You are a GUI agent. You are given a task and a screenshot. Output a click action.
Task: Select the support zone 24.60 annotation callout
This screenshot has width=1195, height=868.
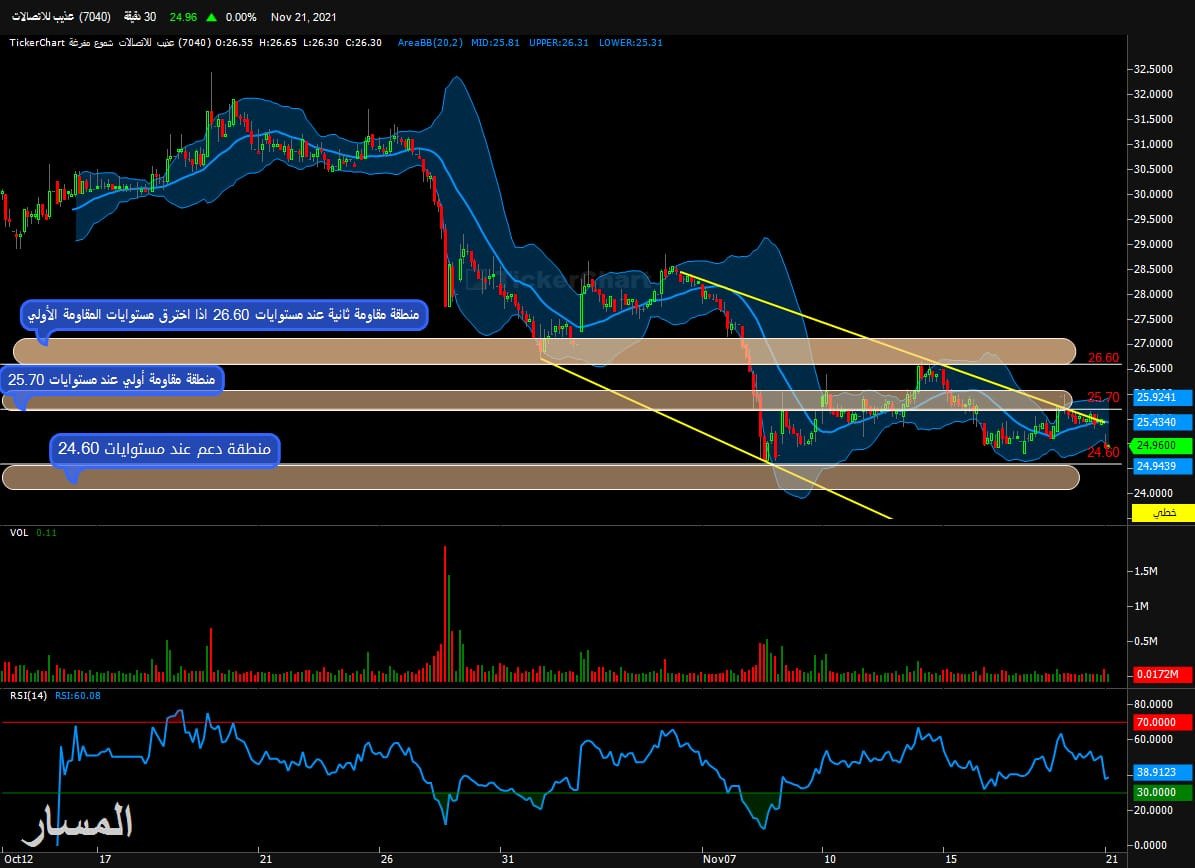pyautogui.click(x=165, y=449)
